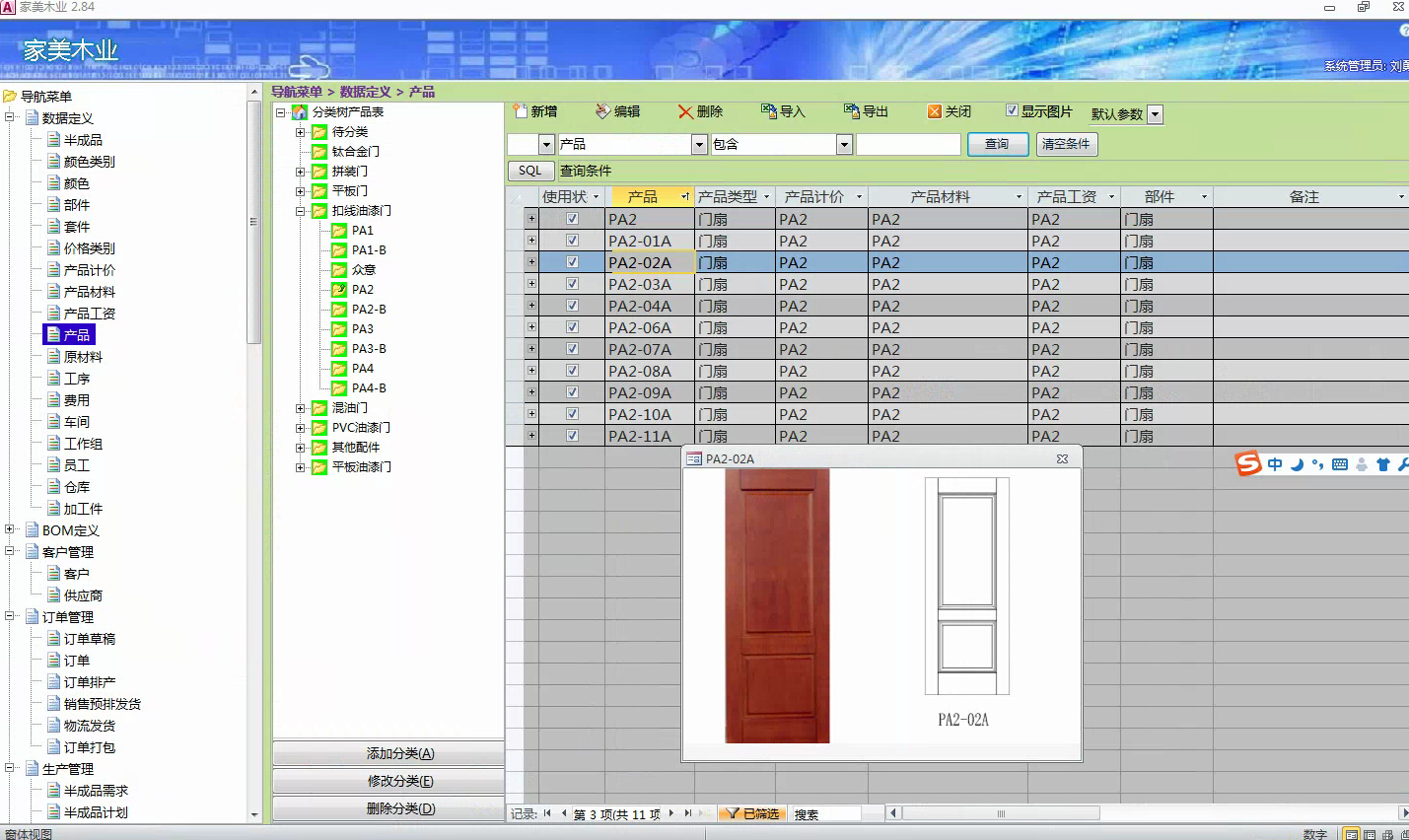Open 产品计价 in navigation menu
This screenshot has width=1409, height=840.
click(x=90, y=270)
